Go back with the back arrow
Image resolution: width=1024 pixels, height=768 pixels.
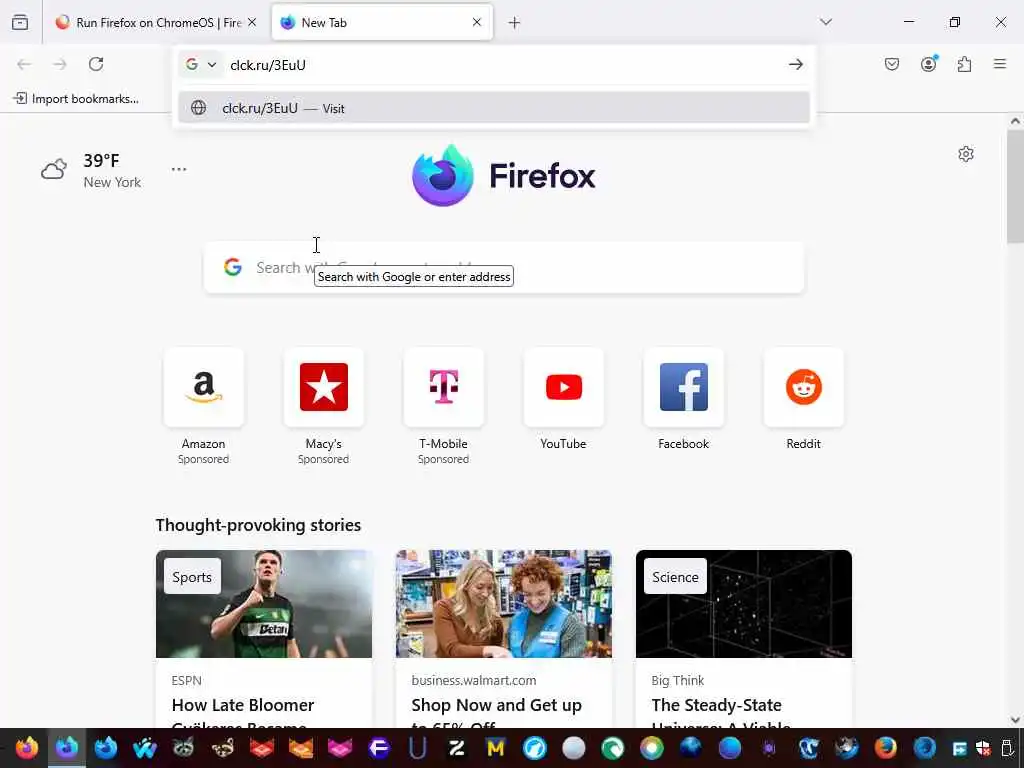(24, 64)
